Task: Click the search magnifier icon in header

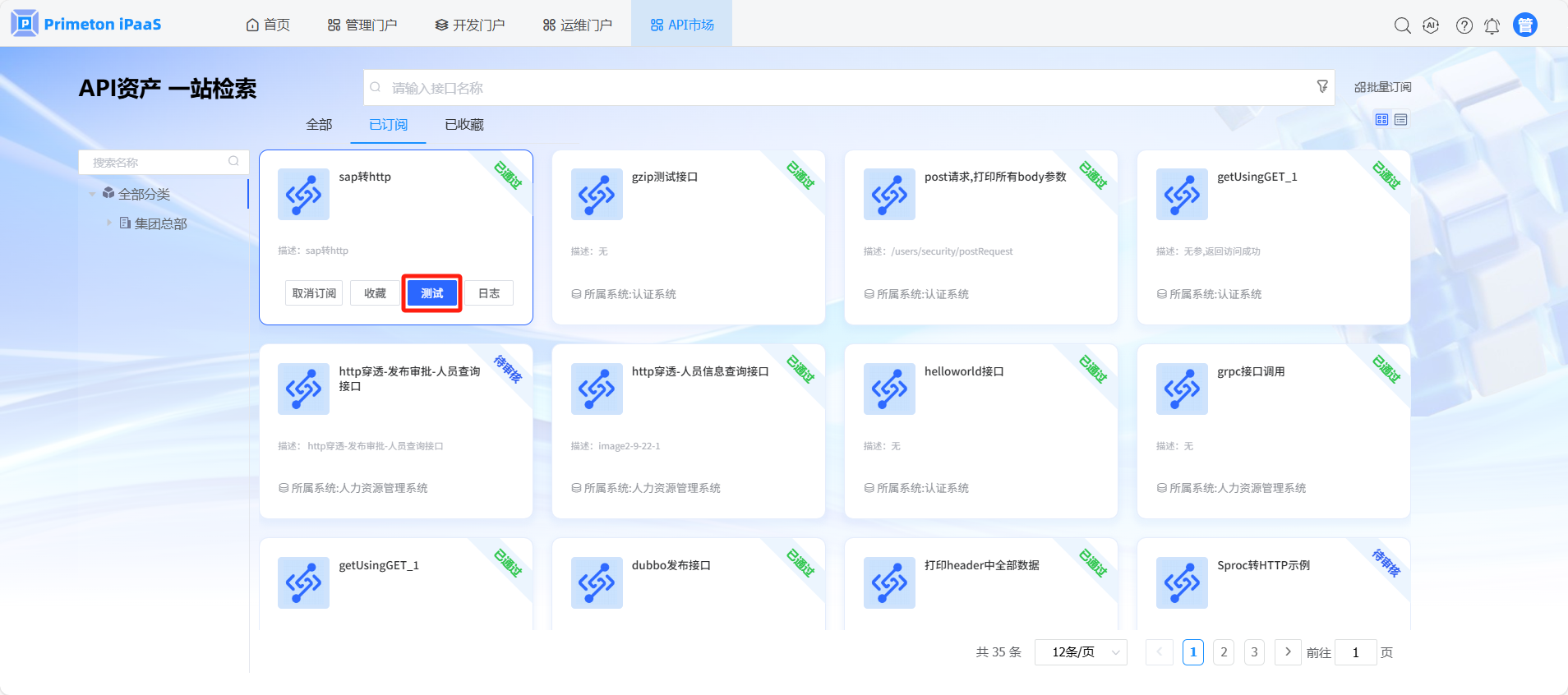Action: pyautogui.click(x=1402, y=25)
